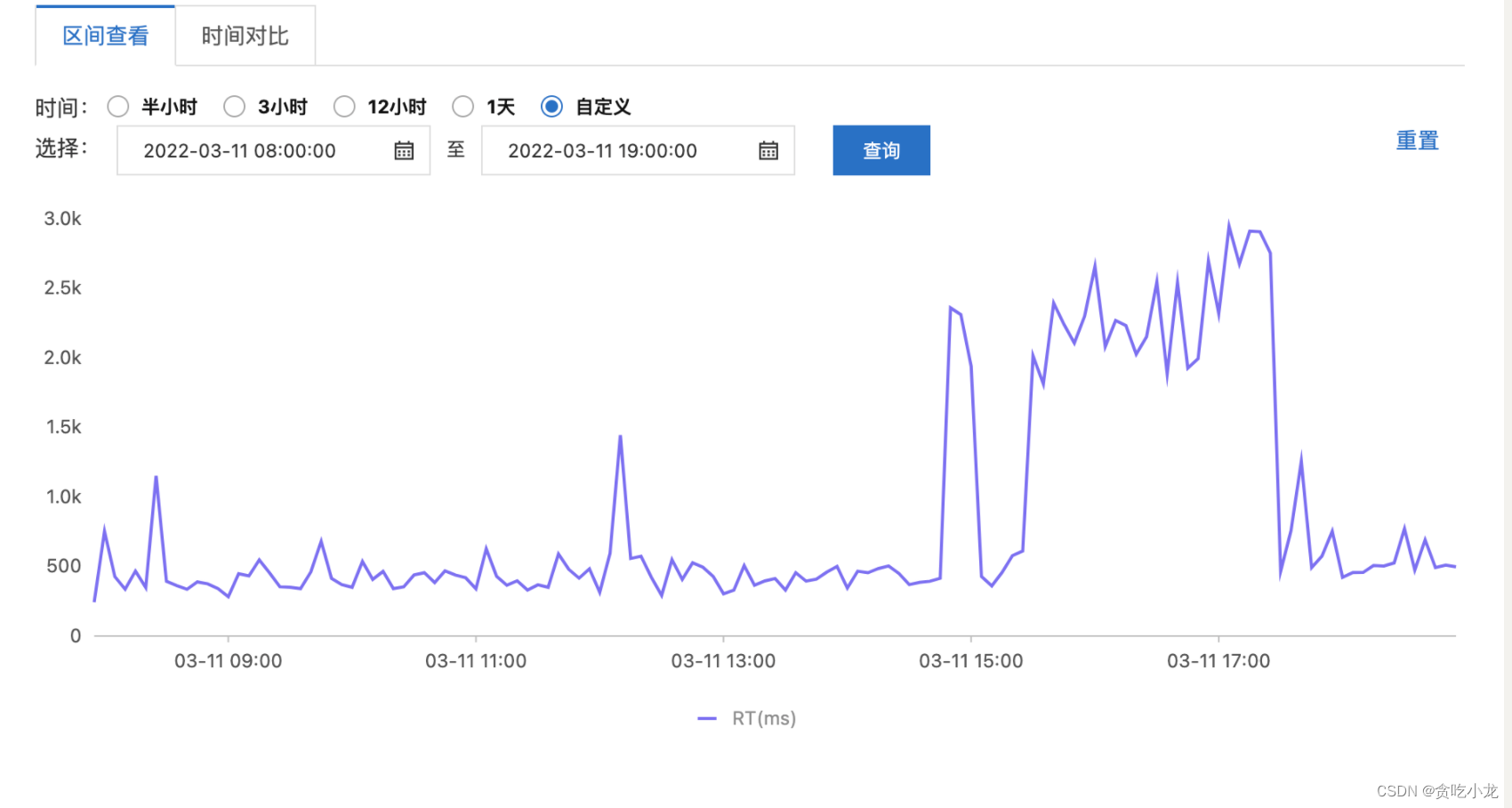Switch to the 区间查看 tab
This screenshot has width=1512, height=808.
tap(105, 36)
